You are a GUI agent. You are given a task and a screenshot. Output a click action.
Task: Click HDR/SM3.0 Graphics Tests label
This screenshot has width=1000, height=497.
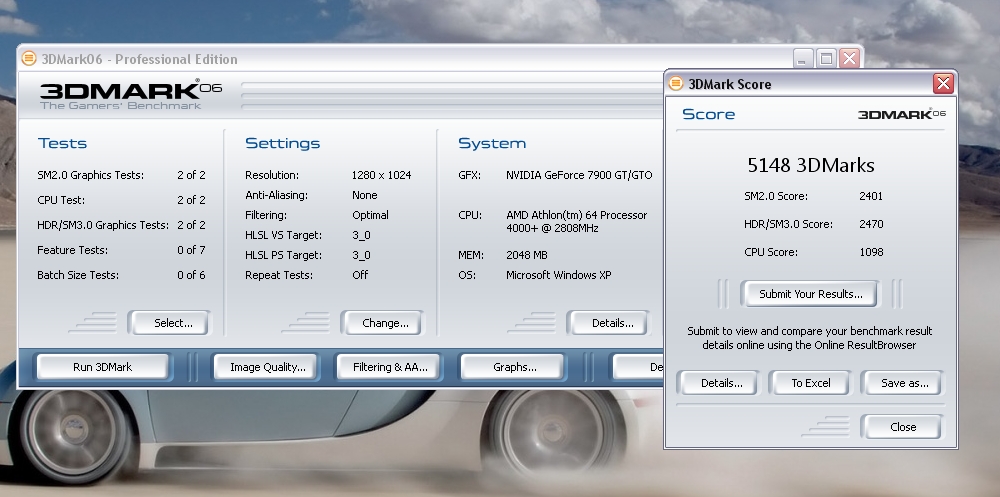[103, 225]
